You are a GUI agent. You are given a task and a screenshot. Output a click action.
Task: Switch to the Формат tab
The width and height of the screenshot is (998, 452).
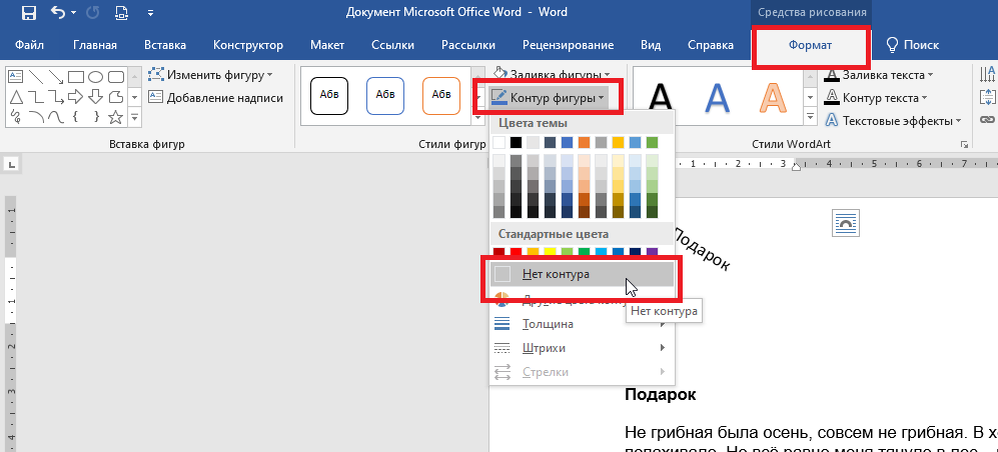[810, 45]
